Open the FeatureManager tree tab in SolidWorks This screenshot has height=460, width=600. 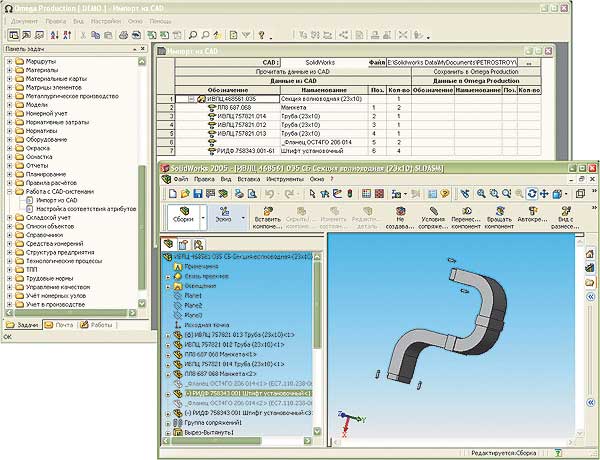coord(168,244)
